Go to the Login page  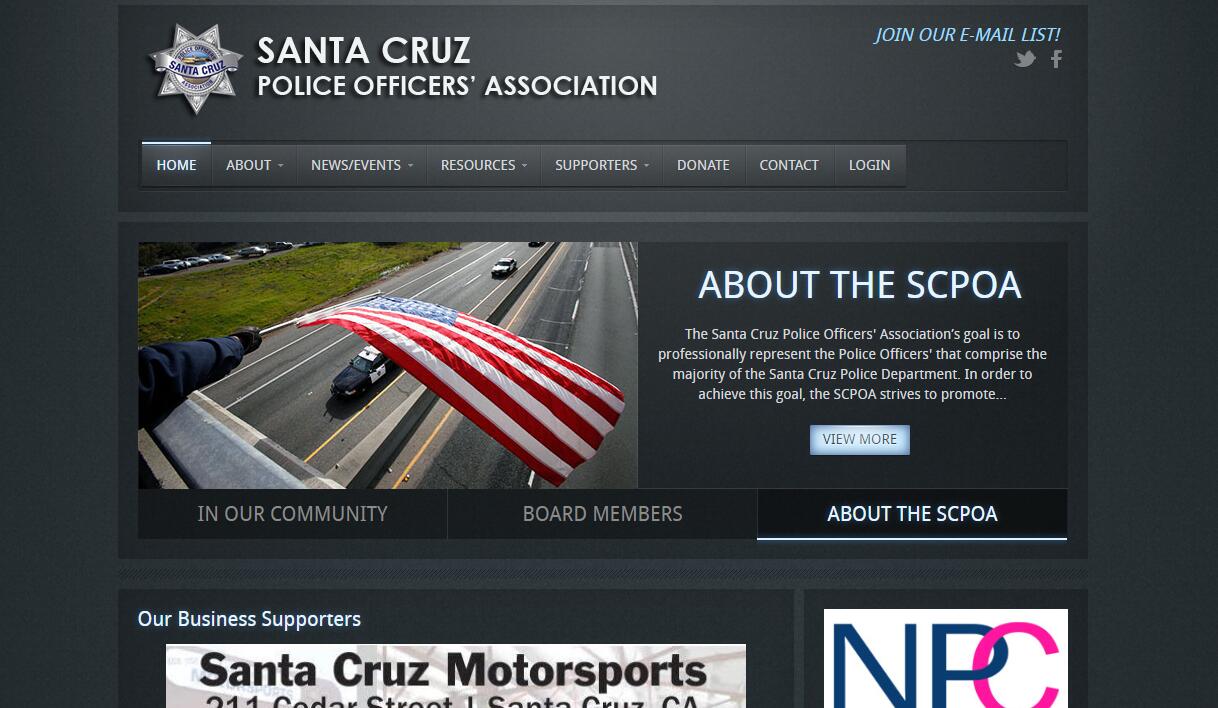(x=869, y=165)
